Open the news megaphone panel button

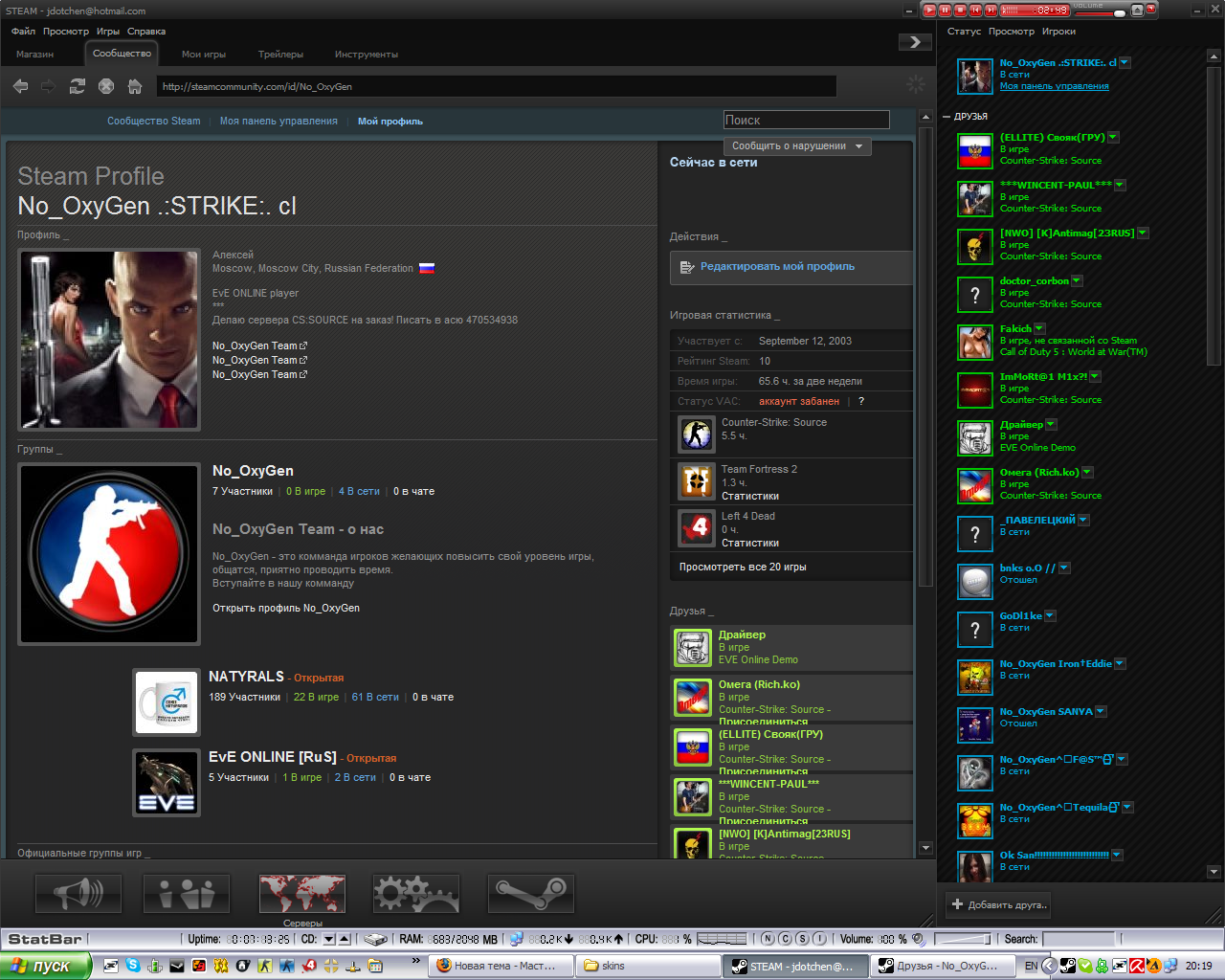pyautogui.click(x=78, y=894)
